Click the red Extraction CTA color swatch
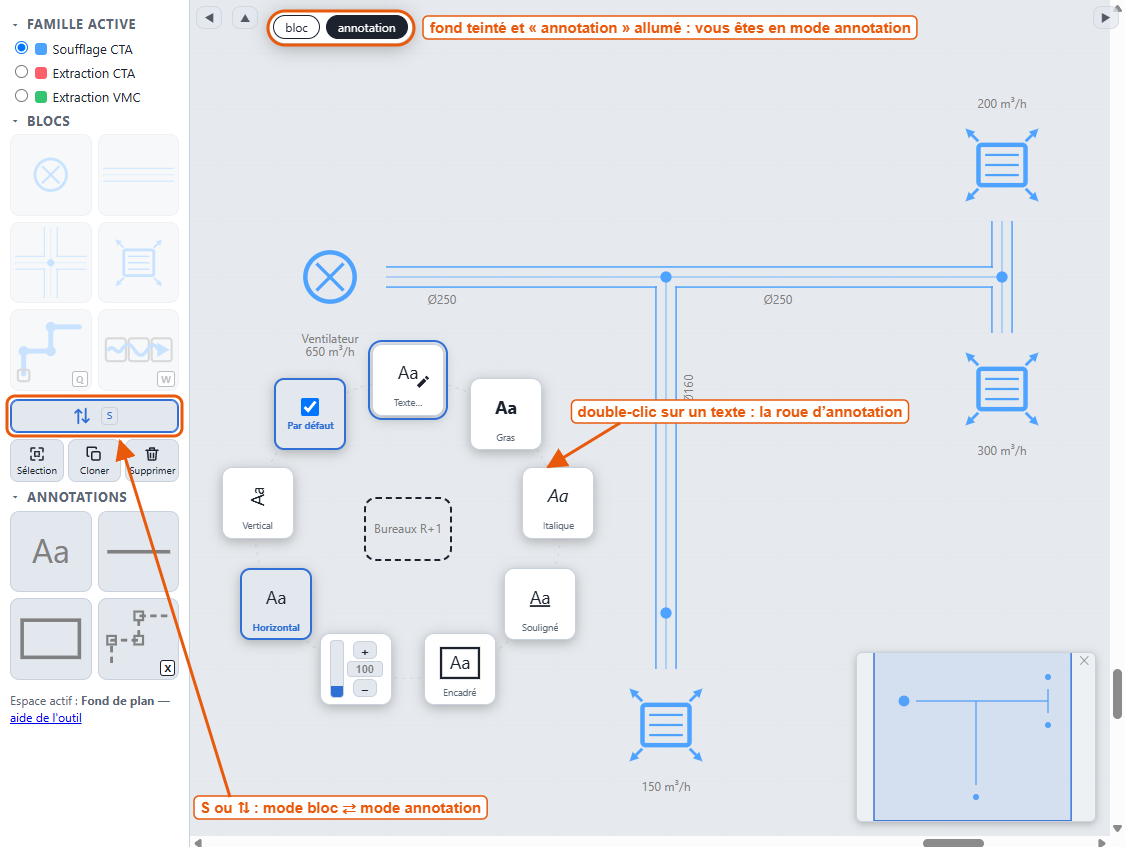 [41, 73]
